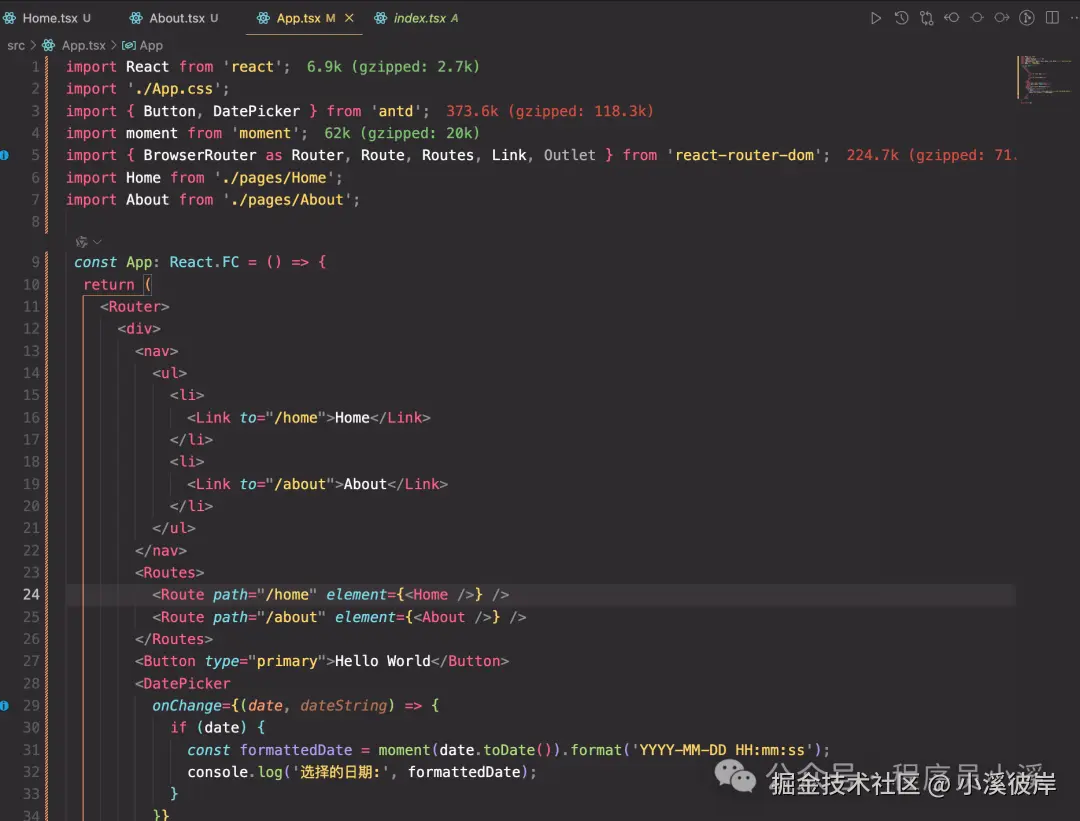The width and height of the screenshot is (1080, 821).
Task: Open the circular git graph icon
Action: coord(1027,18)
